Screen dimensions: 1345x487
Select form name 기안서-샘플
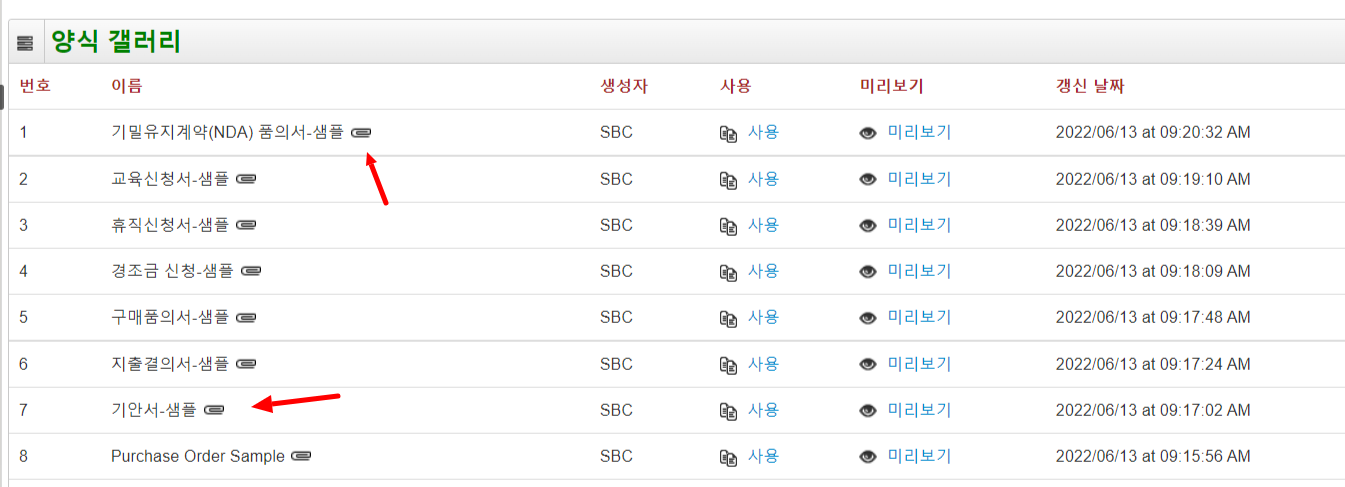pos(154,410)
